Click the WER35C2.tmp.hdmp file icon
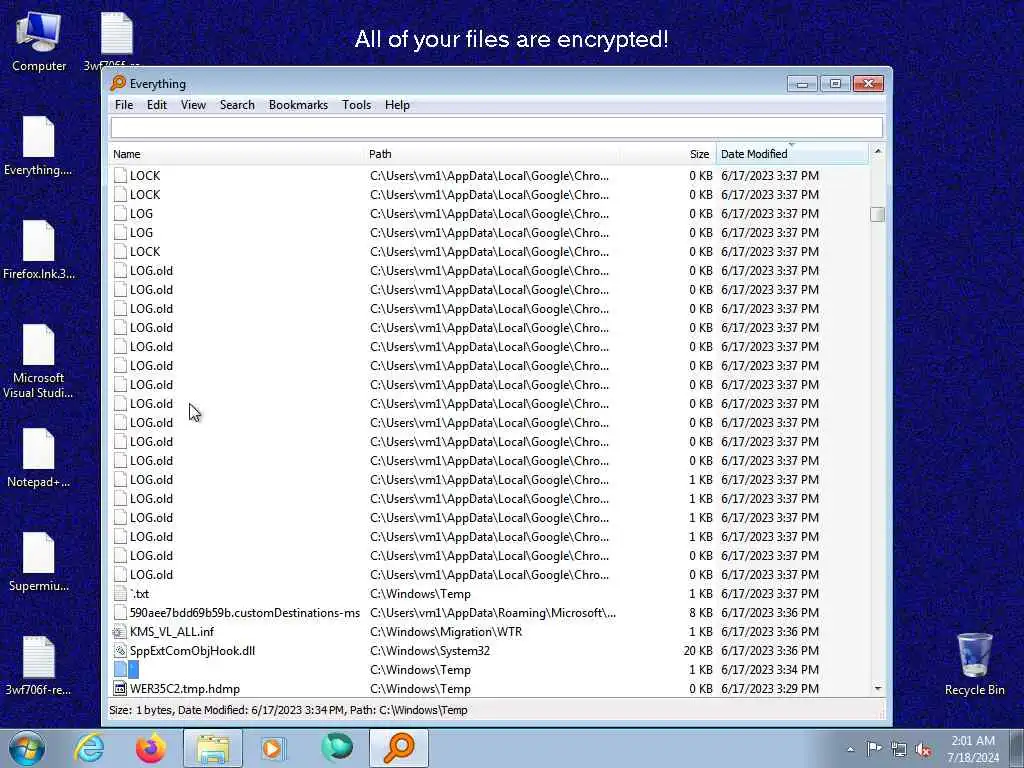This screenshot has width=1024, height=768. (x=120, y=688)
